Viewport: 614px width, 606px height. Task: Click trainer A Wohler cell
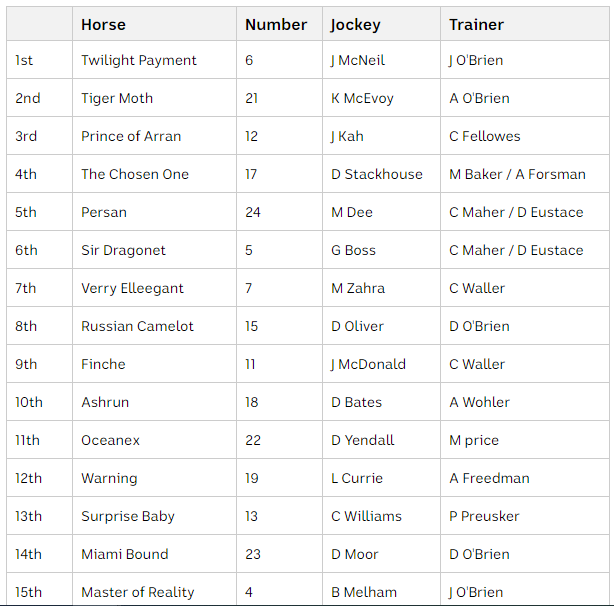click(x=479, y=402)
